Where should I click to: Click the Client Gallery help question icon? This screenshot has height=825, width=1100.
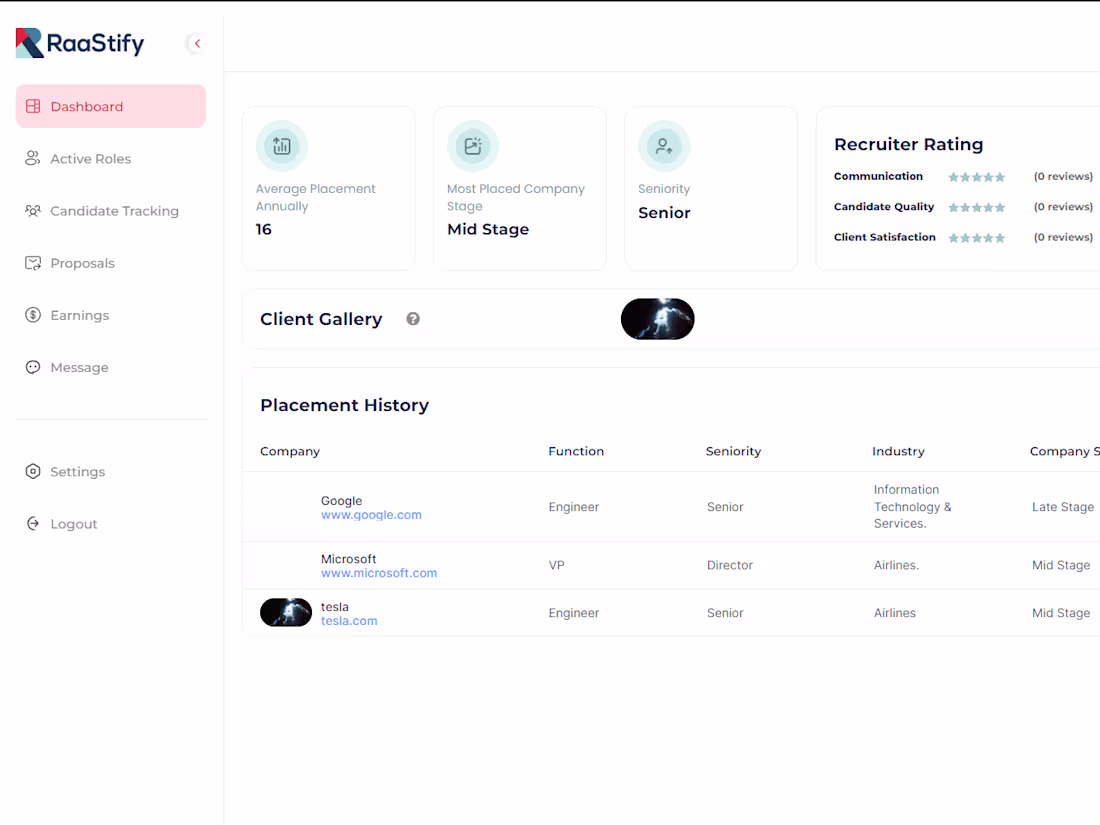(412, 318)
